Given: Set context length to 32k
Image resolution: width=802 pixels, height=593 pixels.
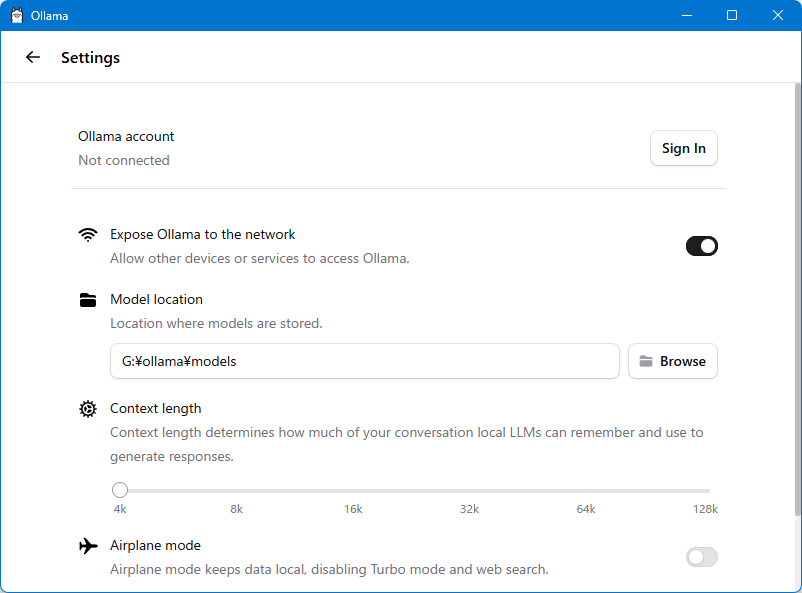Looking at the screenshot, I should tap(470, 491).
